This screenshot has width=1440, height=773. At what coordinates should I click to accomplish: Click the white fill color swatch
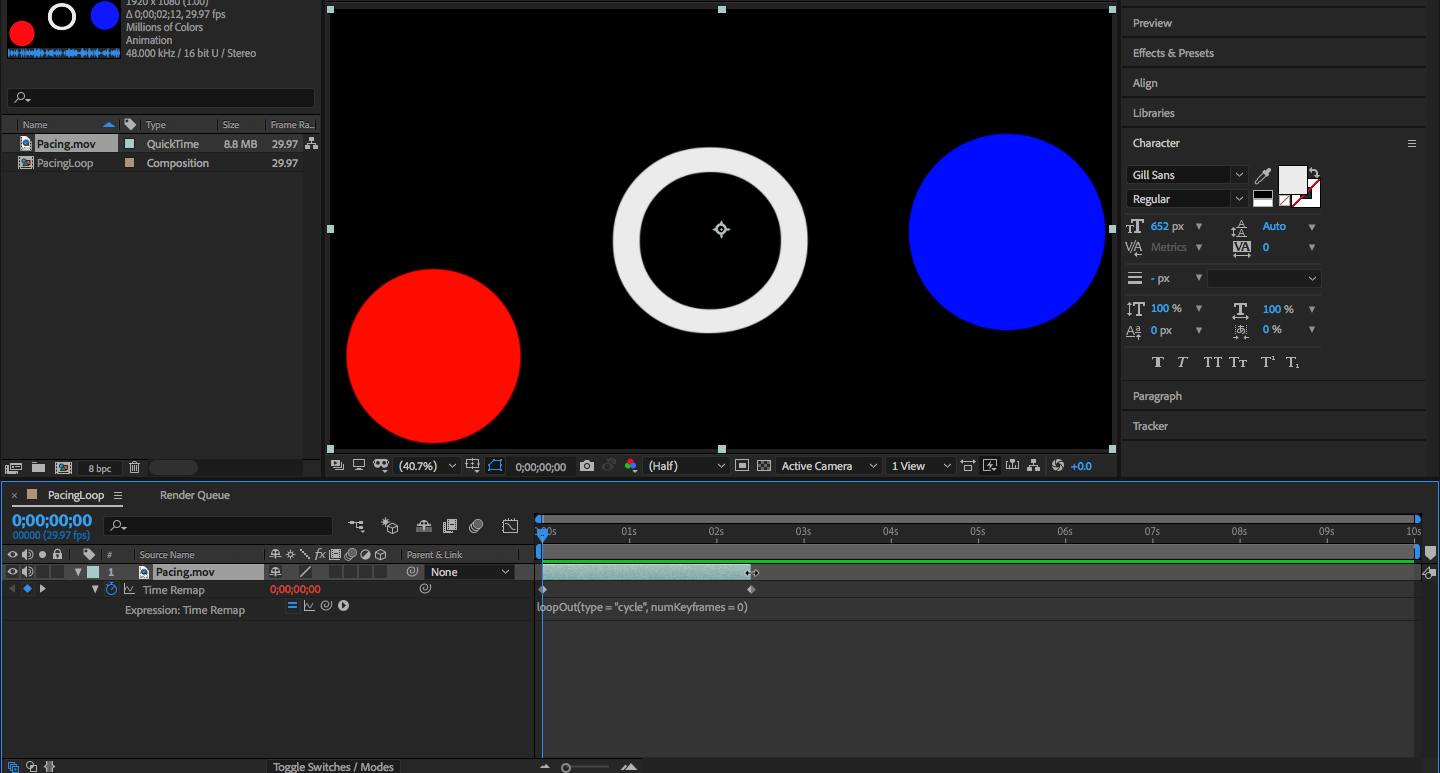pyautogui.click(x=1292, y=179)
